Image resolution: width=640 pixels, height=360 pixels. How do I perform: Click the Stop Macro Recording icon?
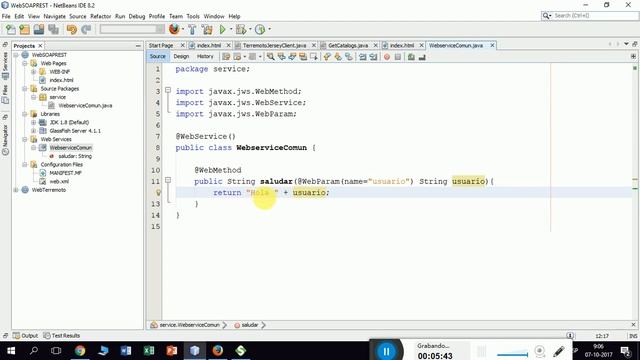398,57
